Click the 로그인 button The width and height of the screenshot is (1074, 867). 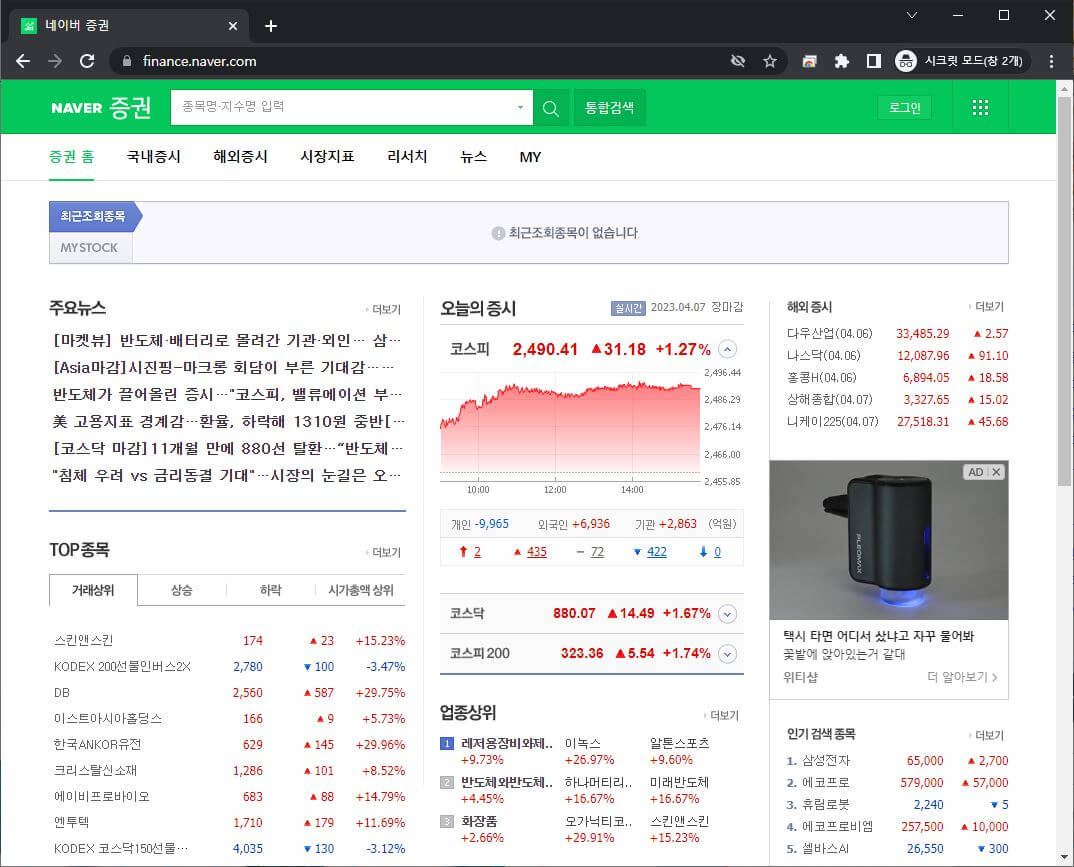pyautogui.click(x=904, y=108)
